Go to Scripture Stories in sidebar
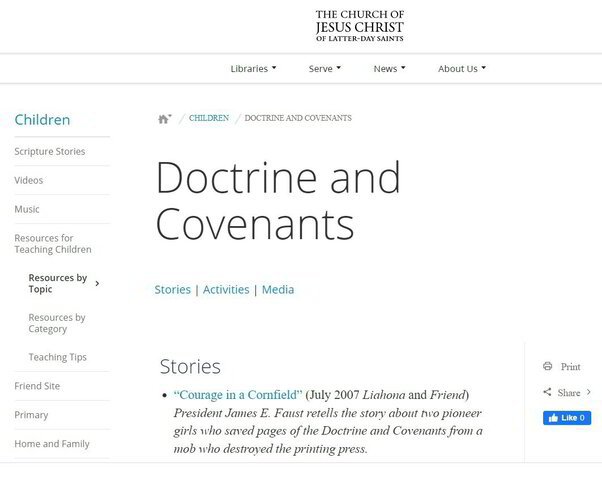The height and width of the screenshot is (480, 602). pos(50,151)
